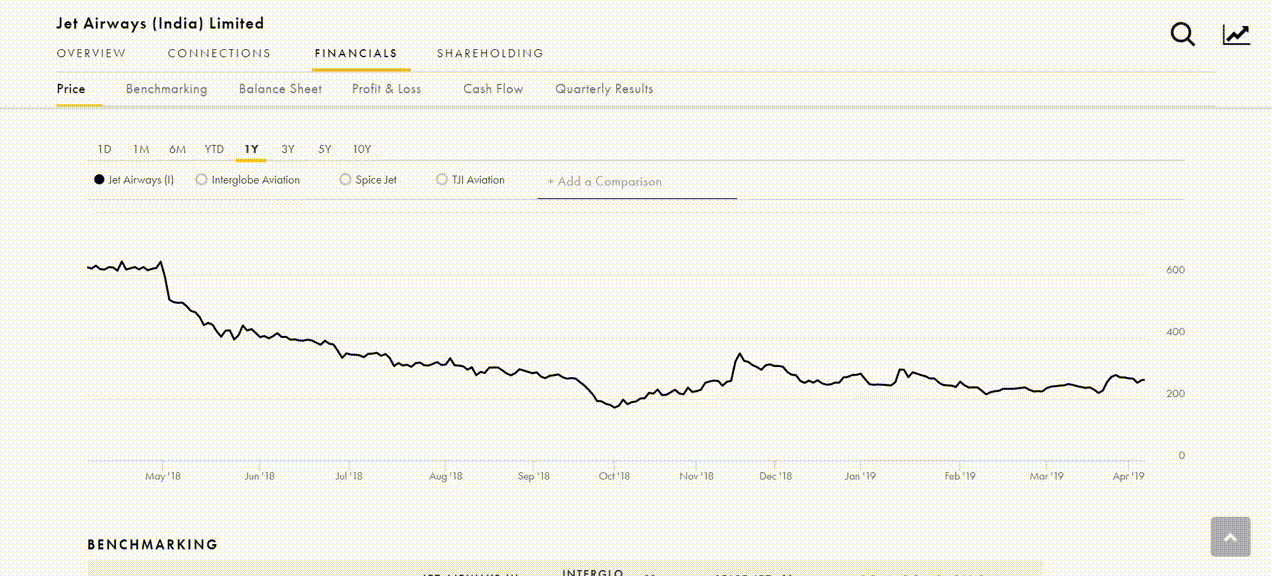
Task: Open the Connections tab
Action: (219, 53)
